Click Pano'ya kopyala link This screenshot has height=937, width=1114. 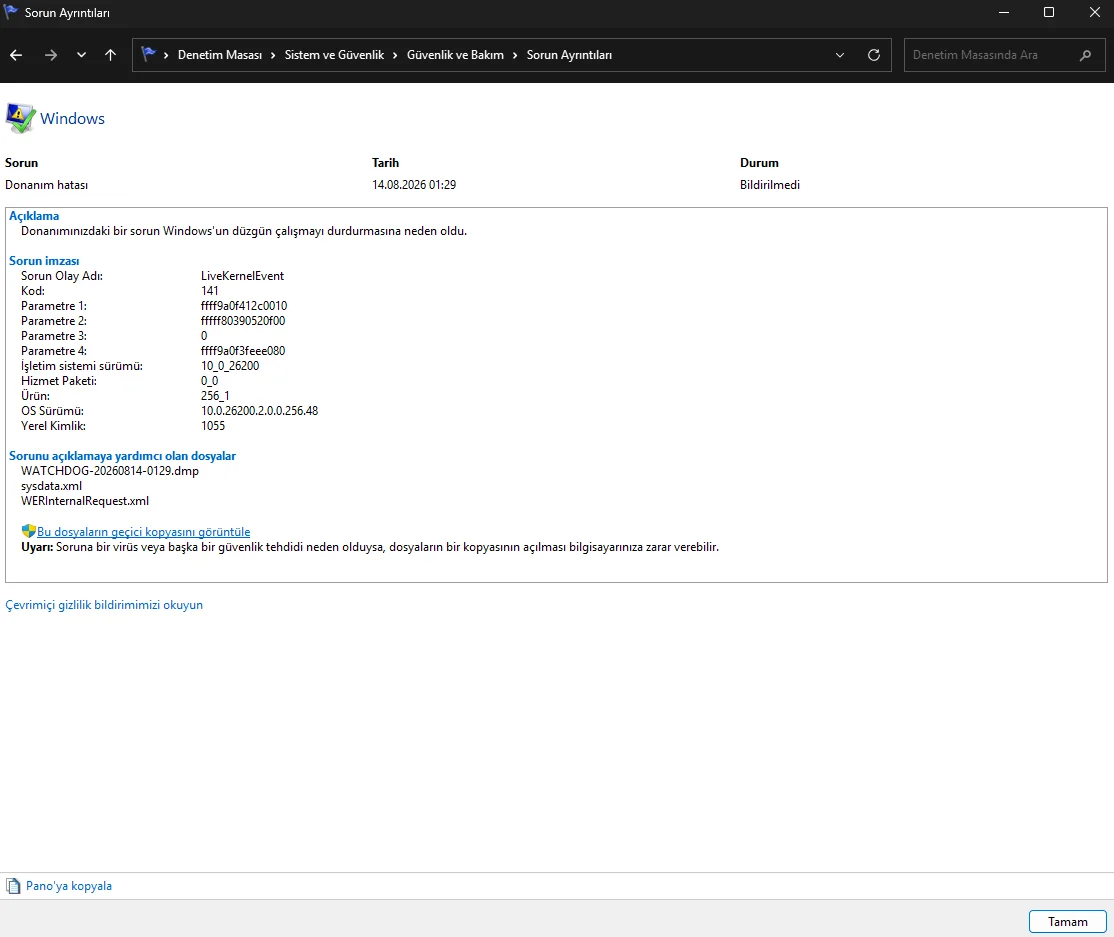pos(69,886)
